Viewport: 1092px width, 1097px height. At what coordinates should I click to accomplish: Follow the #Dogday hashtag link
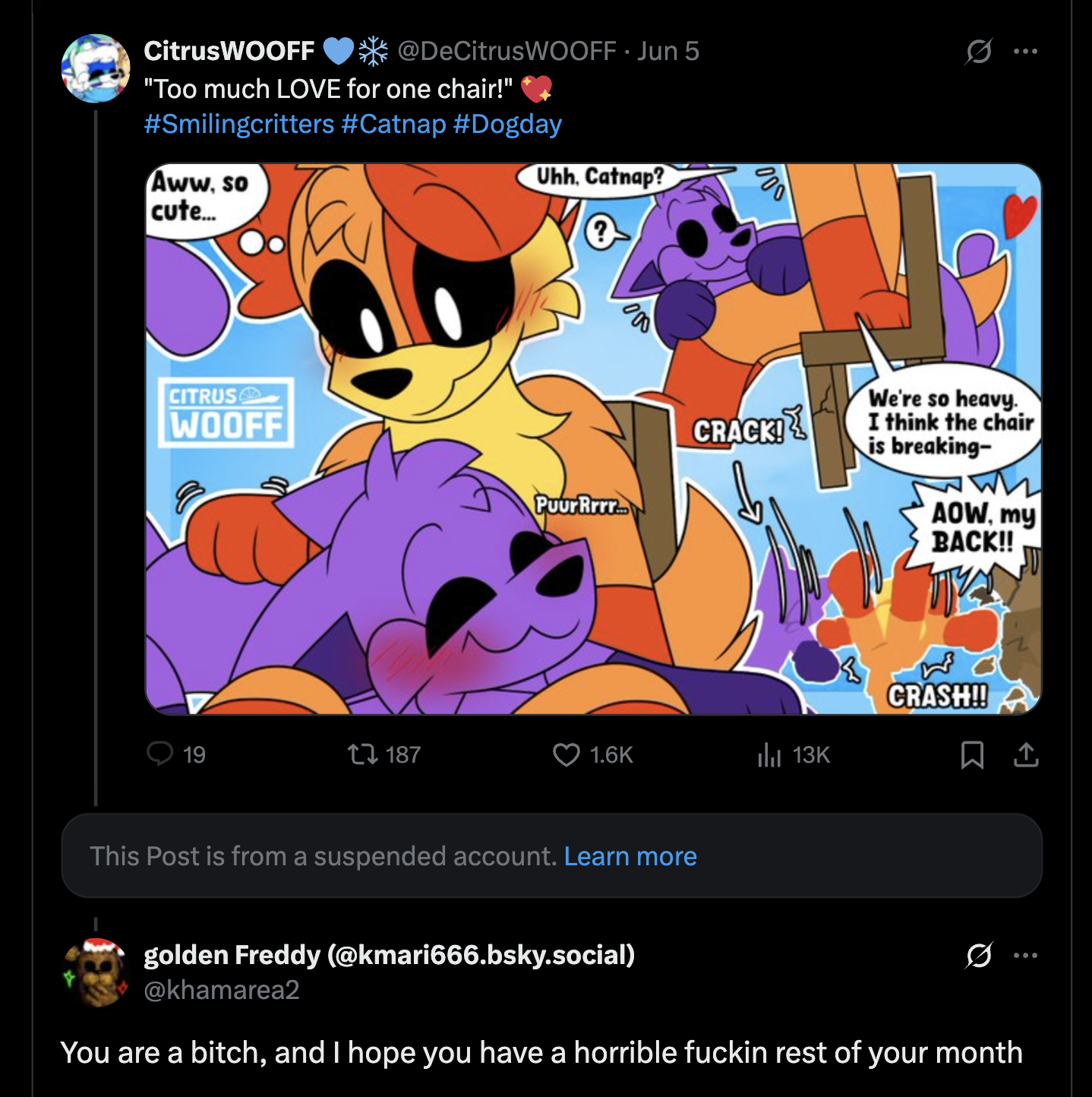pyautogui.click(x=507, y=124)
